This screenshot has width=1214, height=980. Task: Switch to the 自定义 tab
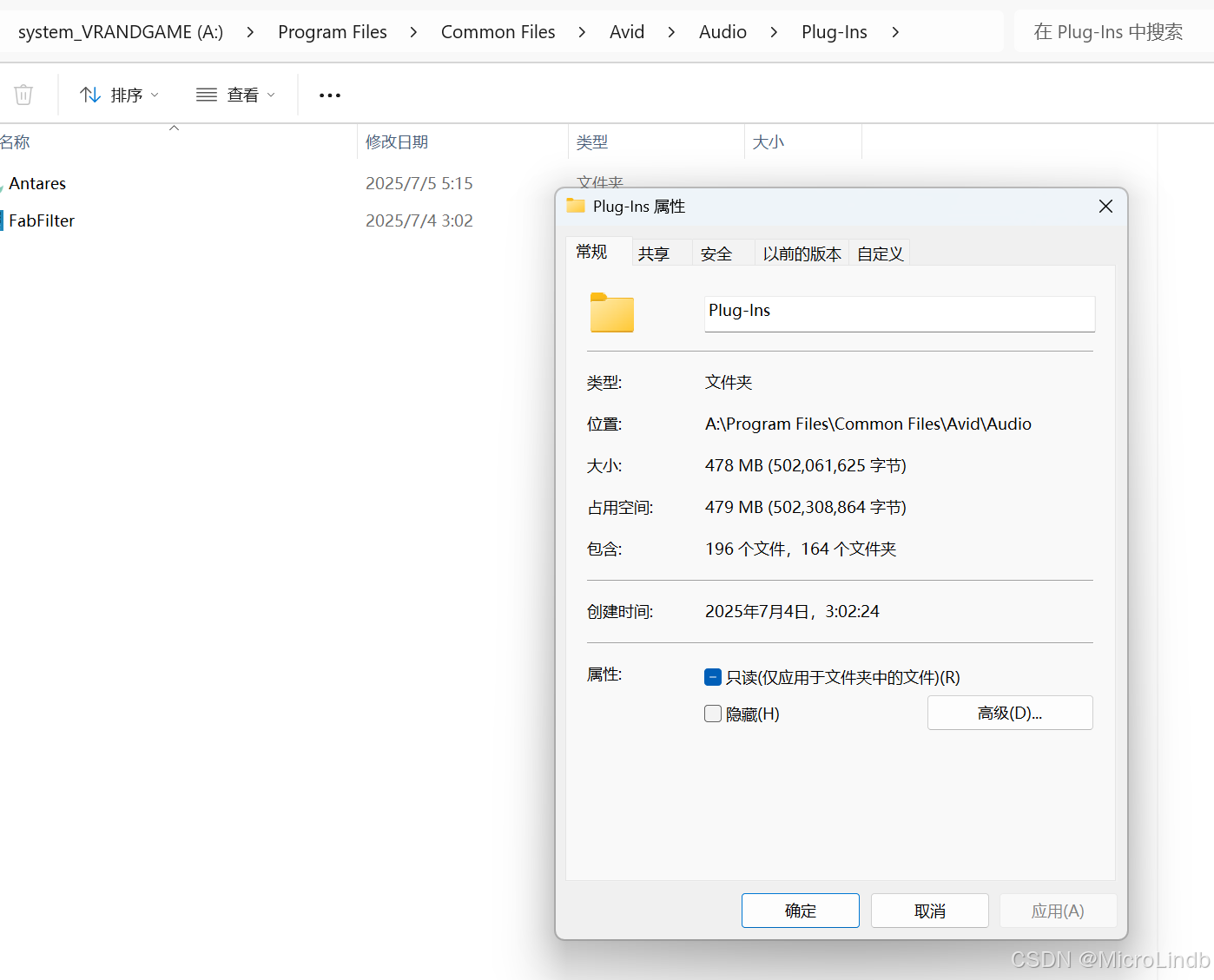click(879, 253)
